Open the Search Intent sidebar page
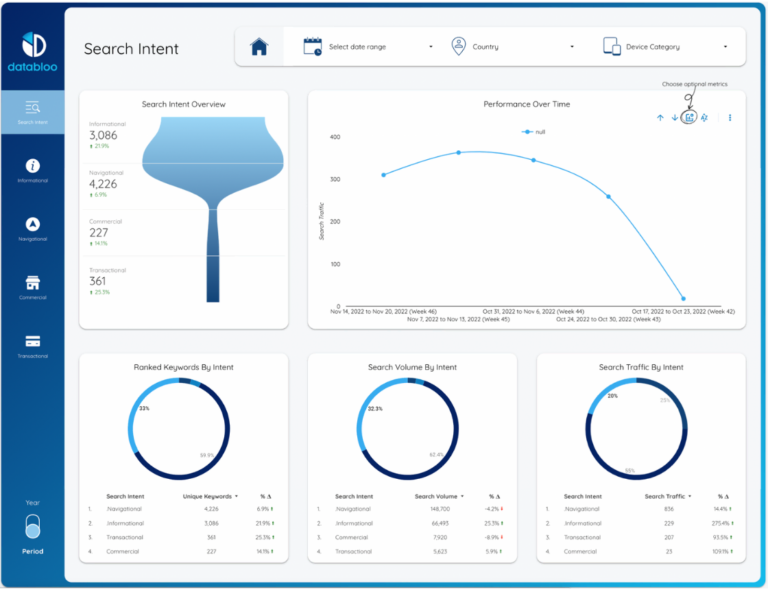Image resolution: width=768 pixels, height=590 pixels. [32, 112]
